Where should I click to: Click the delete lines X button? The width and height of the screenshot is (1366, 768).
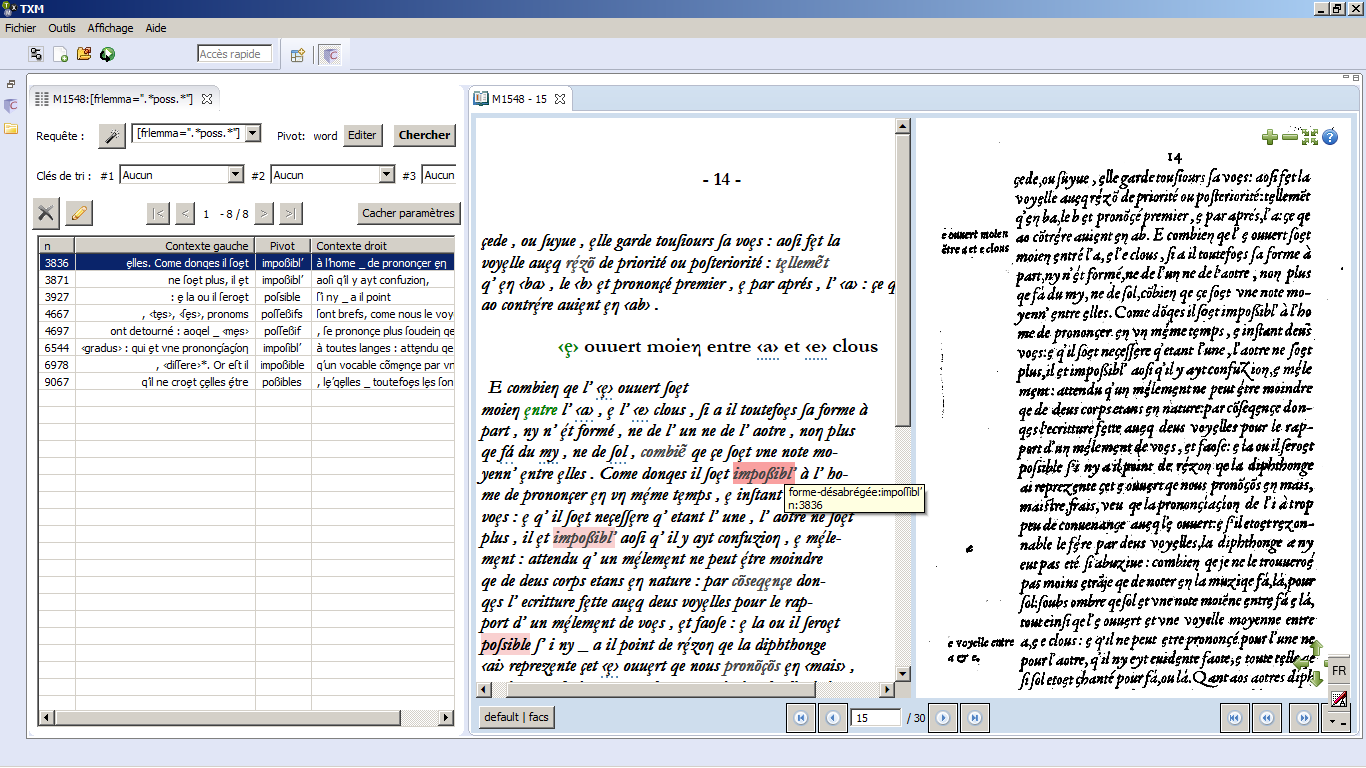click(x=46, y=212)
